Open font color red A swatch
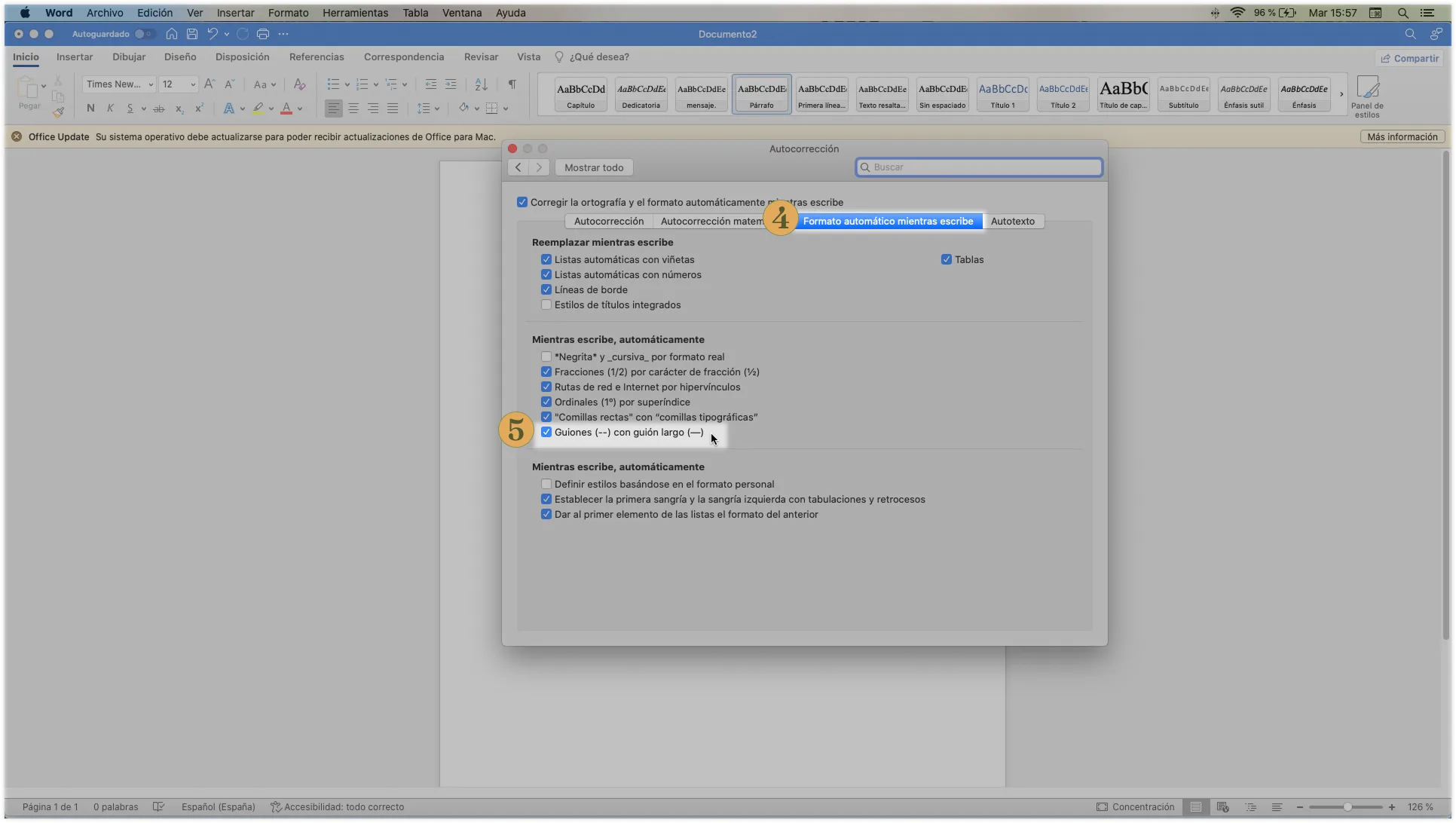Image resolution: width=1456 pixels, height=823 pixels. (286, 109)
